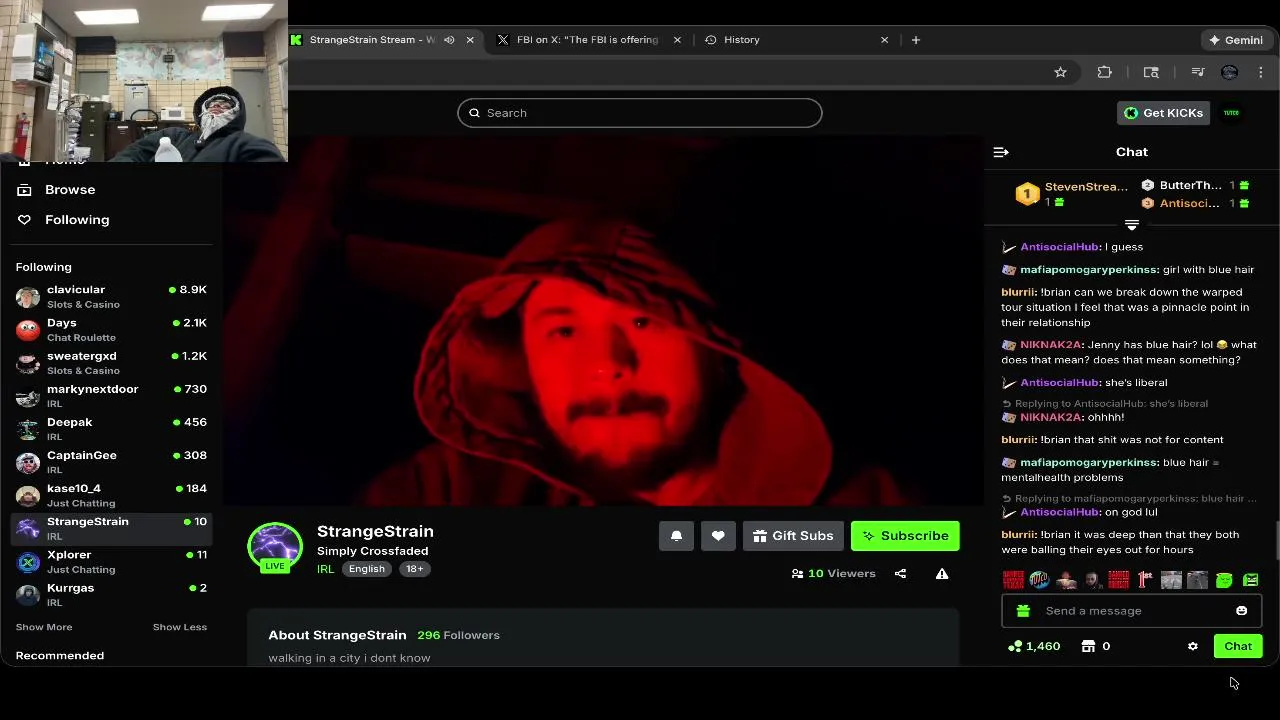Click ButterTh... in gift leaderboard
1280x720 pixels.
point(1190,185)
